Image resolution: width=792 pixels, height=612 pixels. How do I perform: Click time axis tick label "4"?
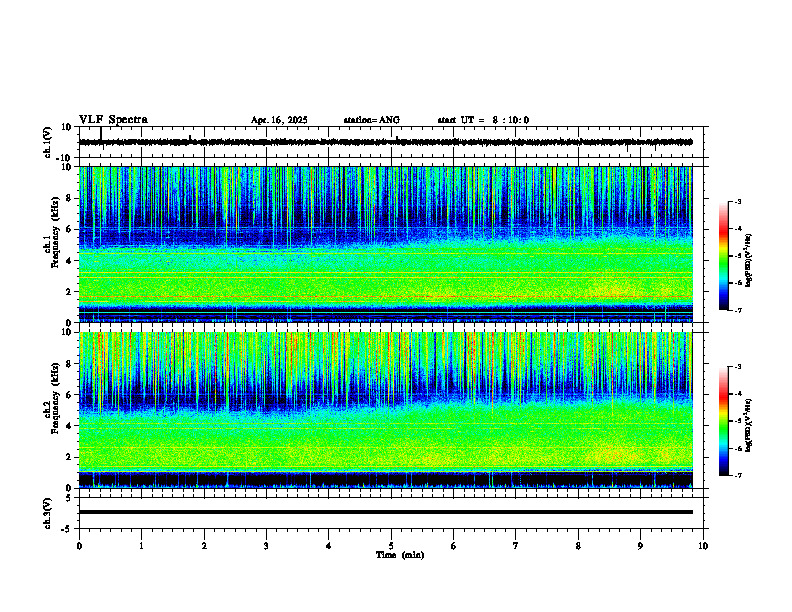[x=329, y=546]
